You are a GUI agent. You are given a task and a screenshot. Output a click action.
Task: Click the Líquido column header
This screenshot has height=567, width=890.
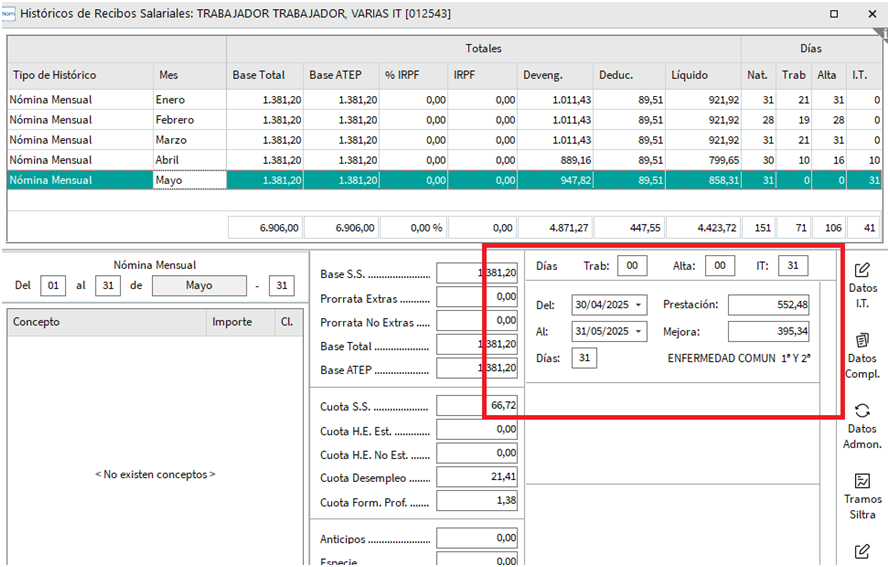pos(690,75)
